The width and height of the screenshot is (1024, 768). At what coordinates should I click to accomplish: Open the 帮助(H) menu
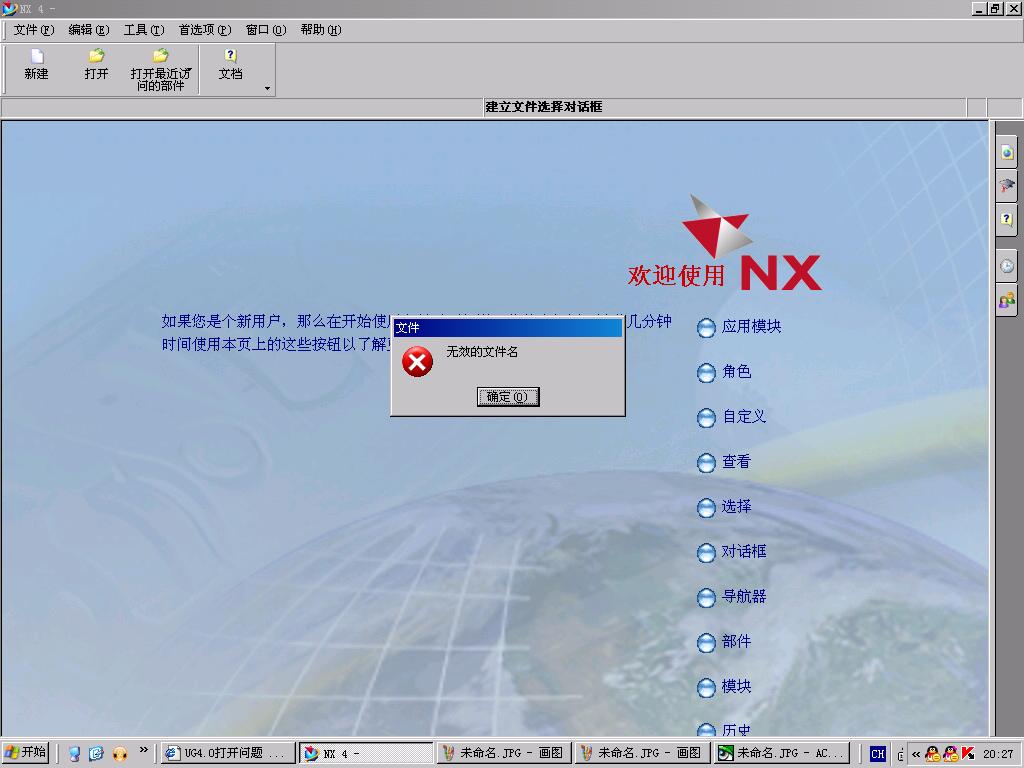click(321, 29)
